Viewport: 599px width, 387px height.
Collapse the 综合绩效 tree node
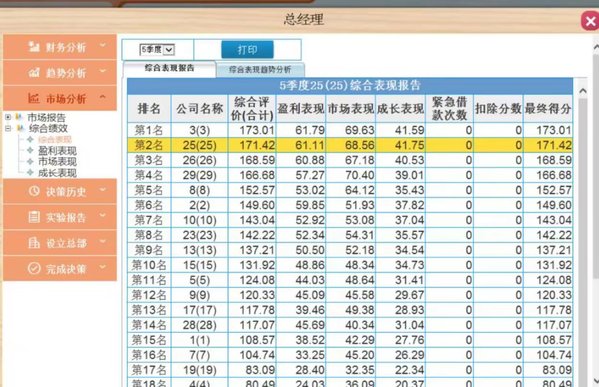click(x=8, y=128)
